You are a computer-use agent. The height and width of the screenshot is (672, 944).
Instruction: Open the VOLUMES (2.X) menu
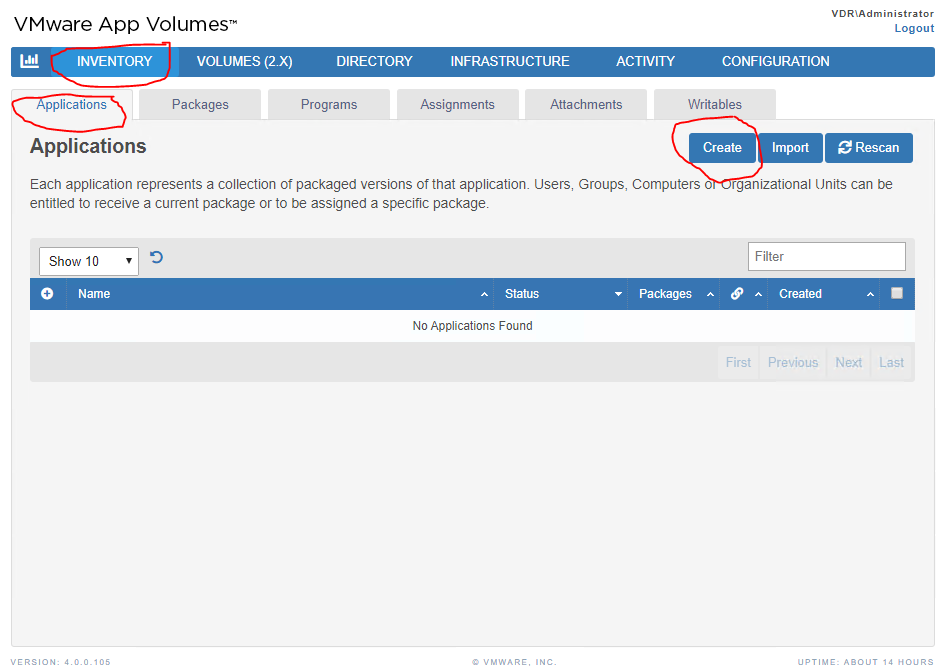[244, 61]
